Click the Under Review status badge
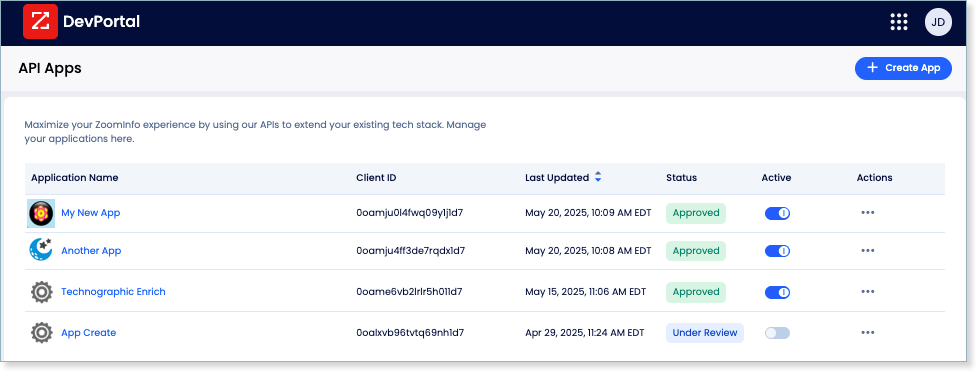977x372 pixels. (x=705, y=333)
